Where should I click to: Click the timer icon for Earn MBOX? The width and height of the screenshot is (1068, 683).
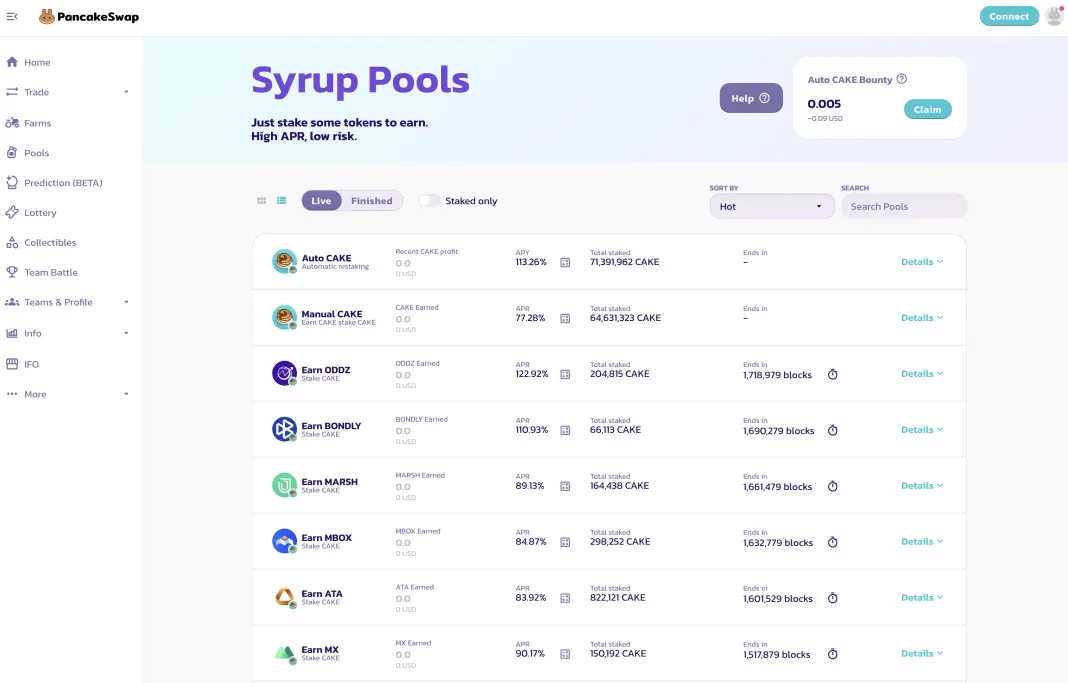pyautogui.click(x=832, y=542)
